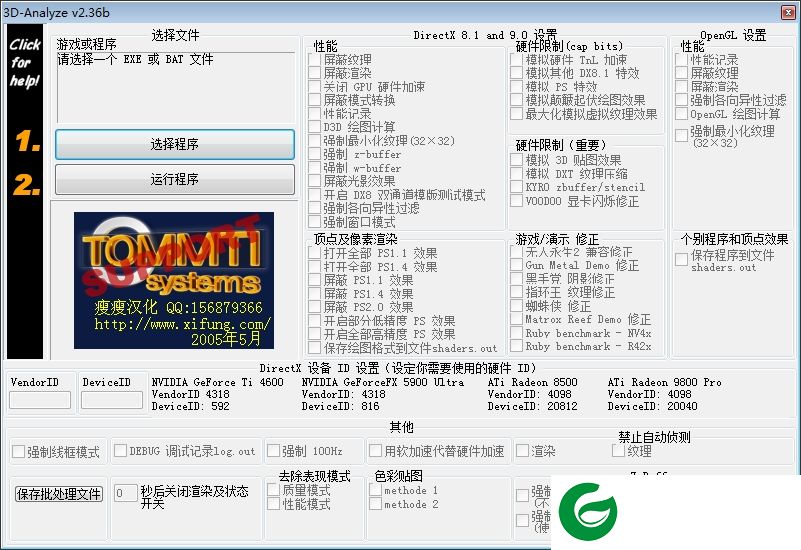Image resolution: width=801 pixels, height=550 pixels.
Task: Enable 开启部分低精度 PS 效果
Action: tap(315, 321)
